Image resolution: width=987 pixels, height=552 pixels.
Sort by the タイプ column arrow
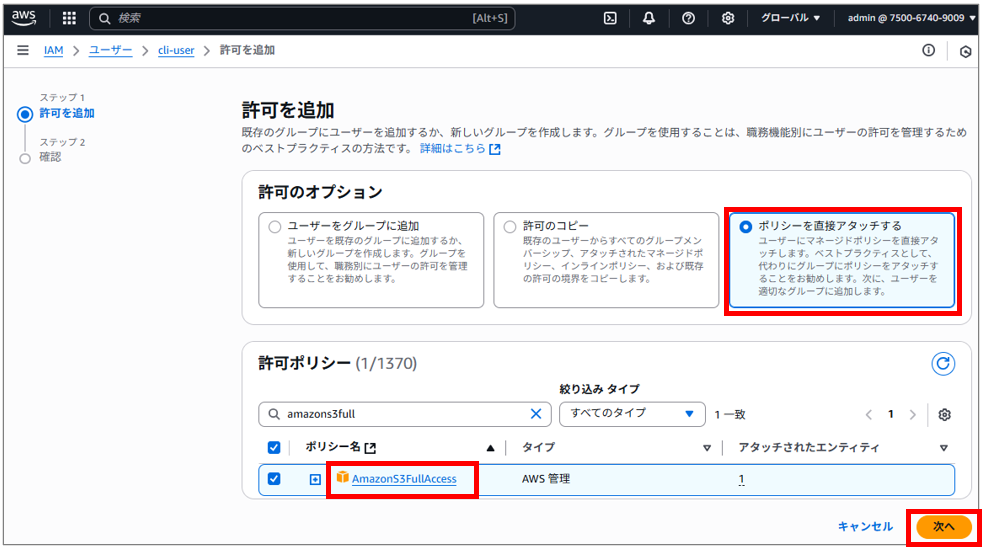click(707, 448)
